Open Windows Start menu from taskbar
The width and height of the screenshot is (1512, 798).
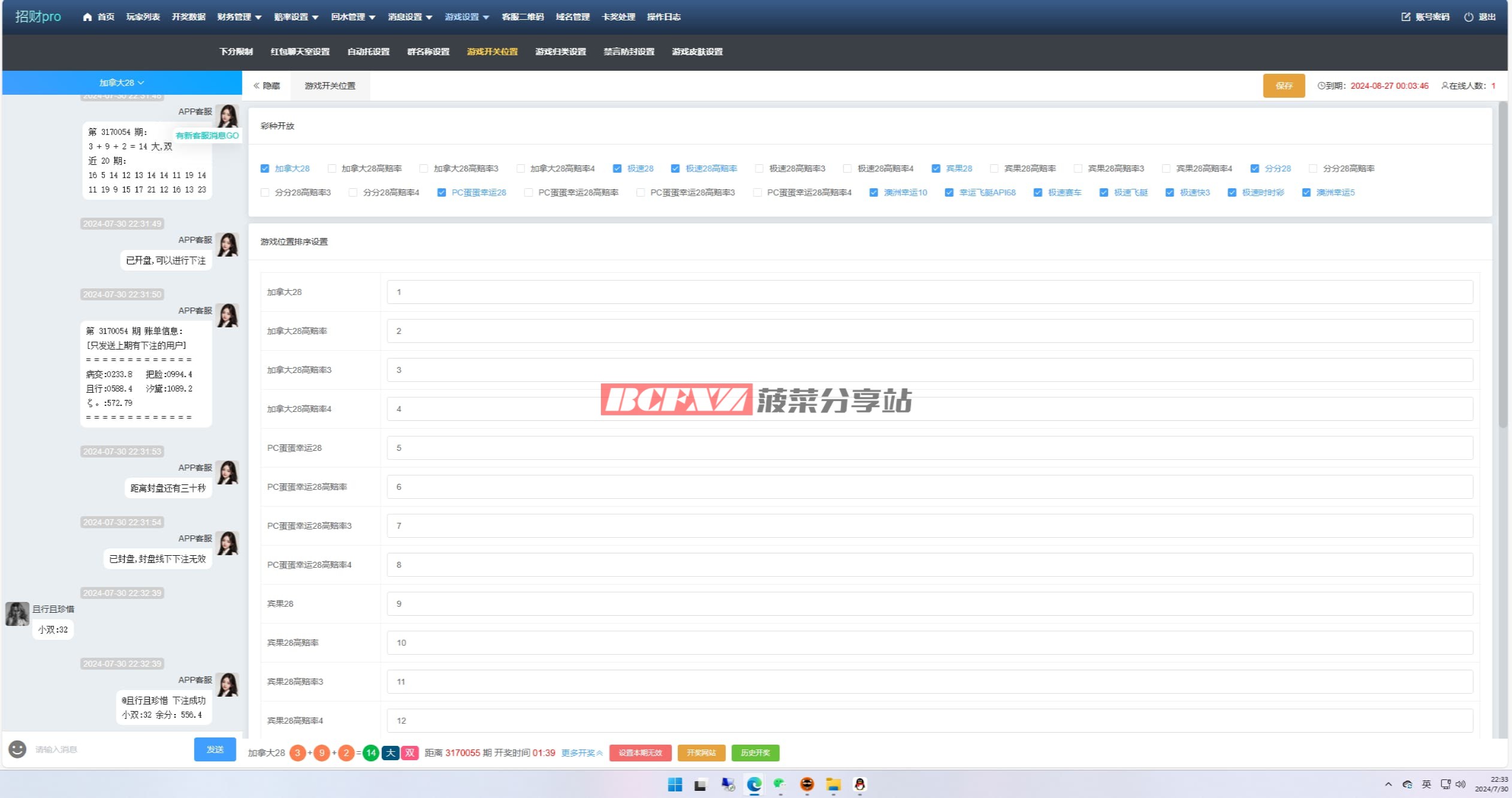click(x=675, y=784)
